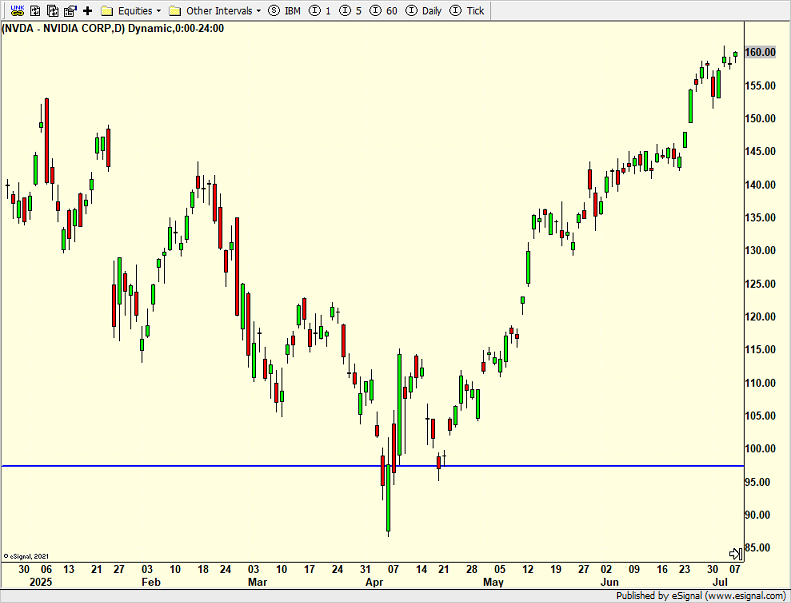Click the 130.00 price axis label

click(761, 250)
